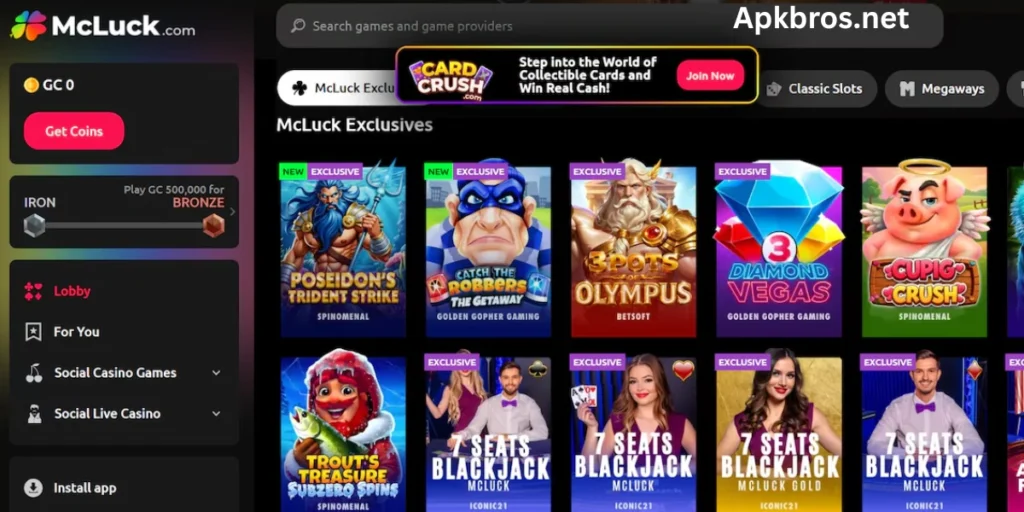Expand the Social Casino Games menu
1024x512 pixels.
click(216, 373)
